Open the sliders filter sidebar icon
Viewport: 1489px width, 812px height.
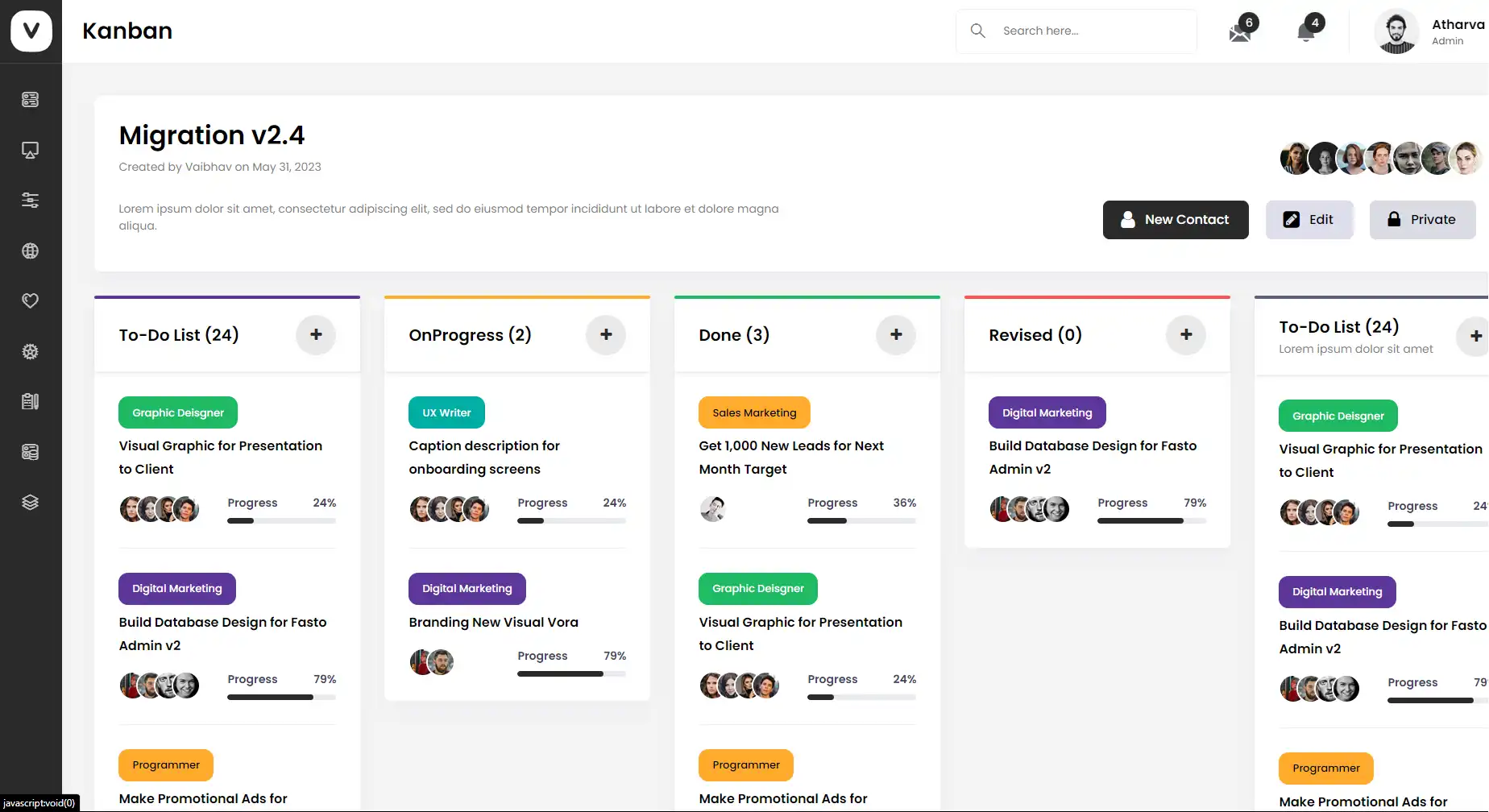click(x=30, y=200)
